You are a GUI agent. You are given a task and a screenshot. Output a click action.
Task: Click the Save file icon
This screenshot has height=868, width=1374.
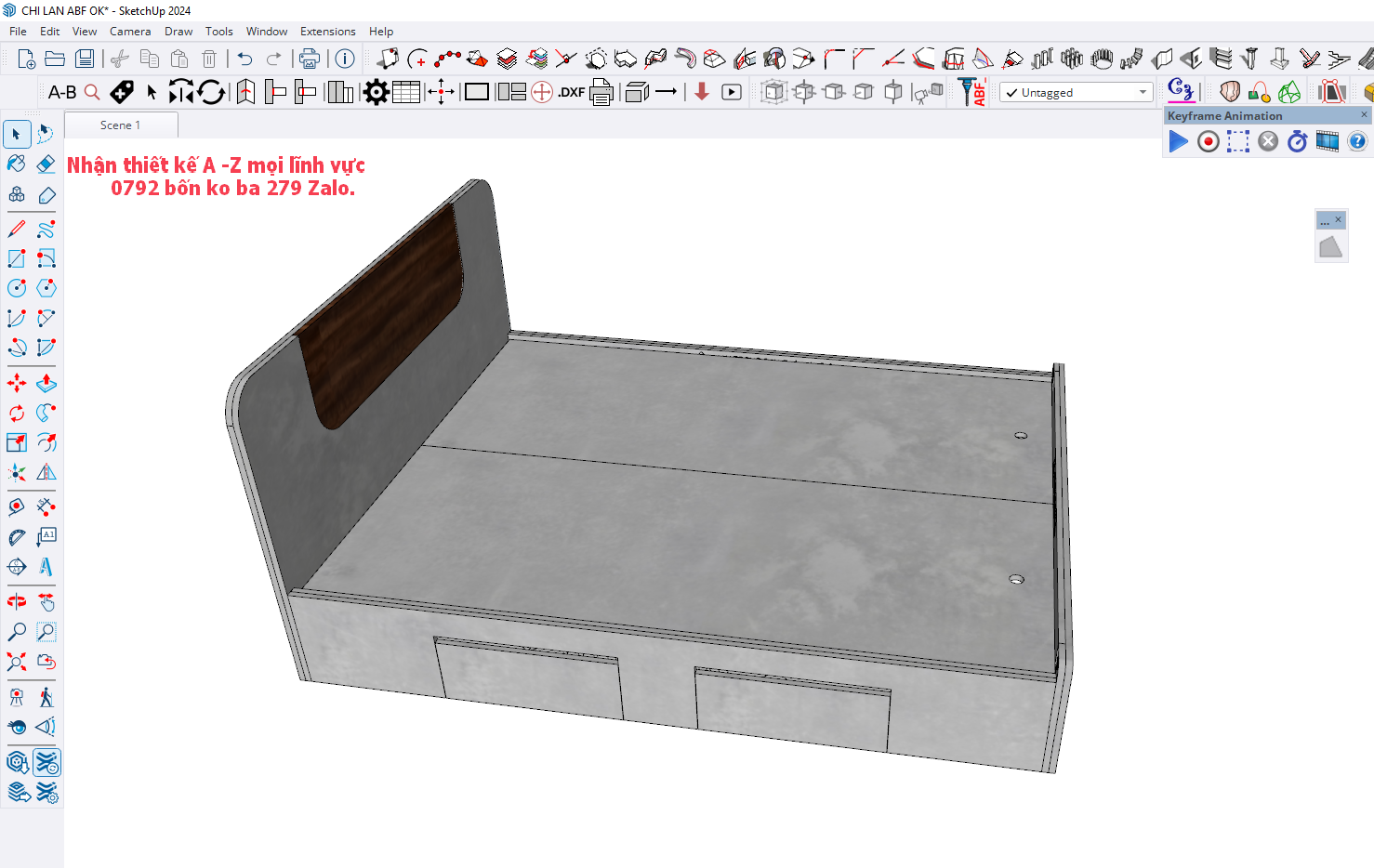click(85, 59)
